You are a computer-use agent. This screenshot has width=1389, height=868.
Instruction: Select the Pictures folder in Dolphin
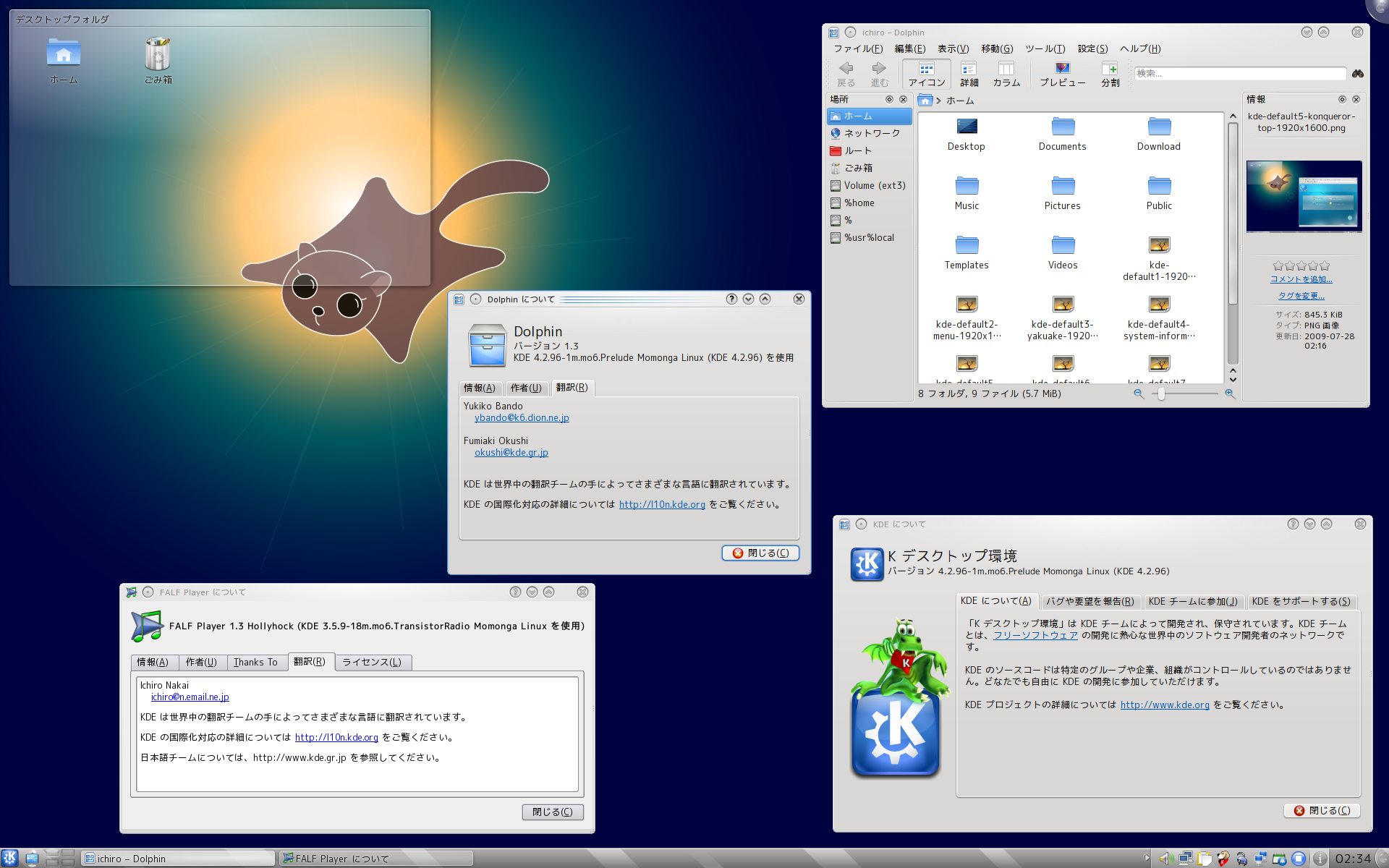point(1063,193)
